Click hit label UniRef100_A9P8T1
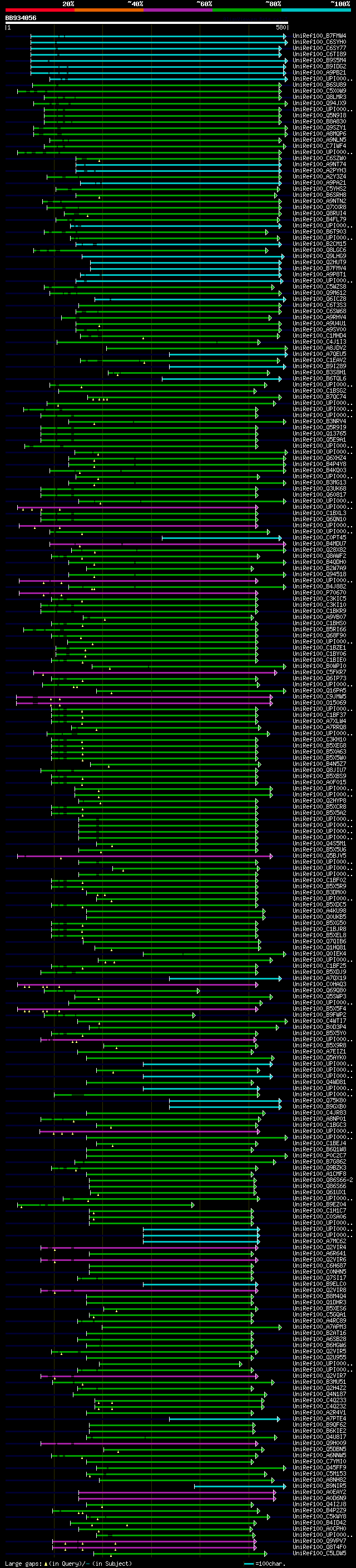356x1568 pixels. coord(319,275)
